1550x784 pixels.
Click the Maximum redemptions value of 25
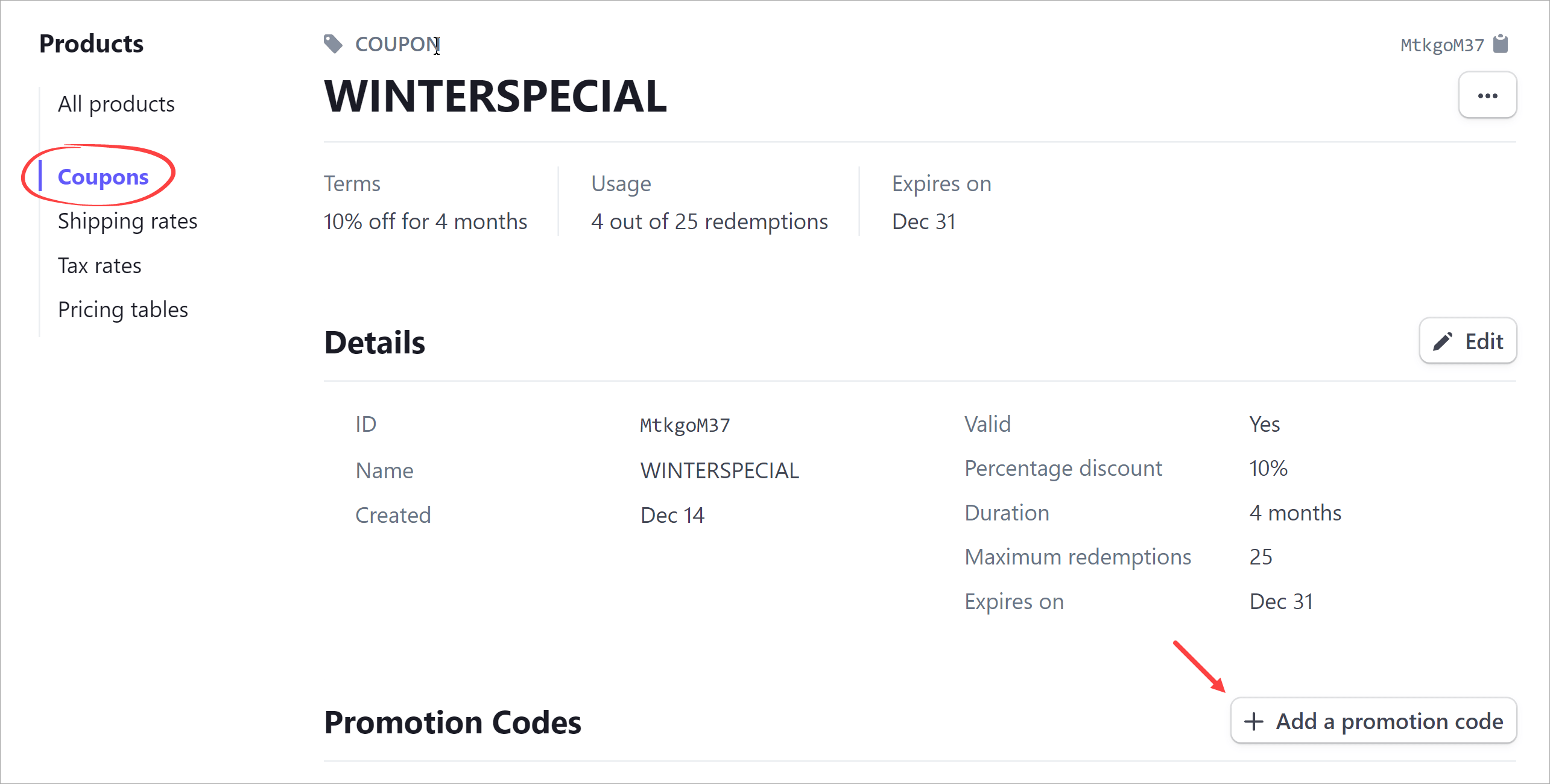point(1260,556)
